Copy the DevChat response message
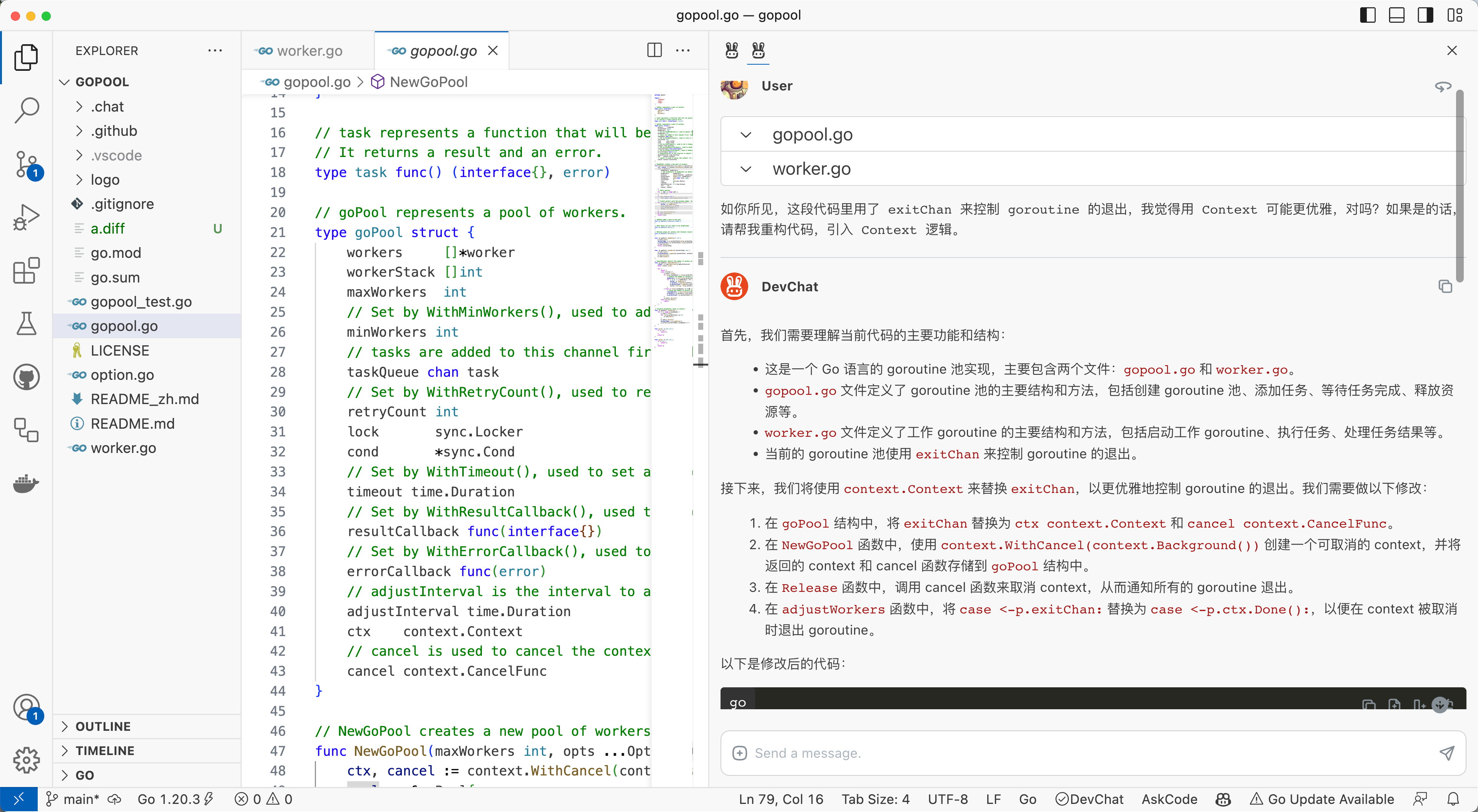 tap(1445, 286)
